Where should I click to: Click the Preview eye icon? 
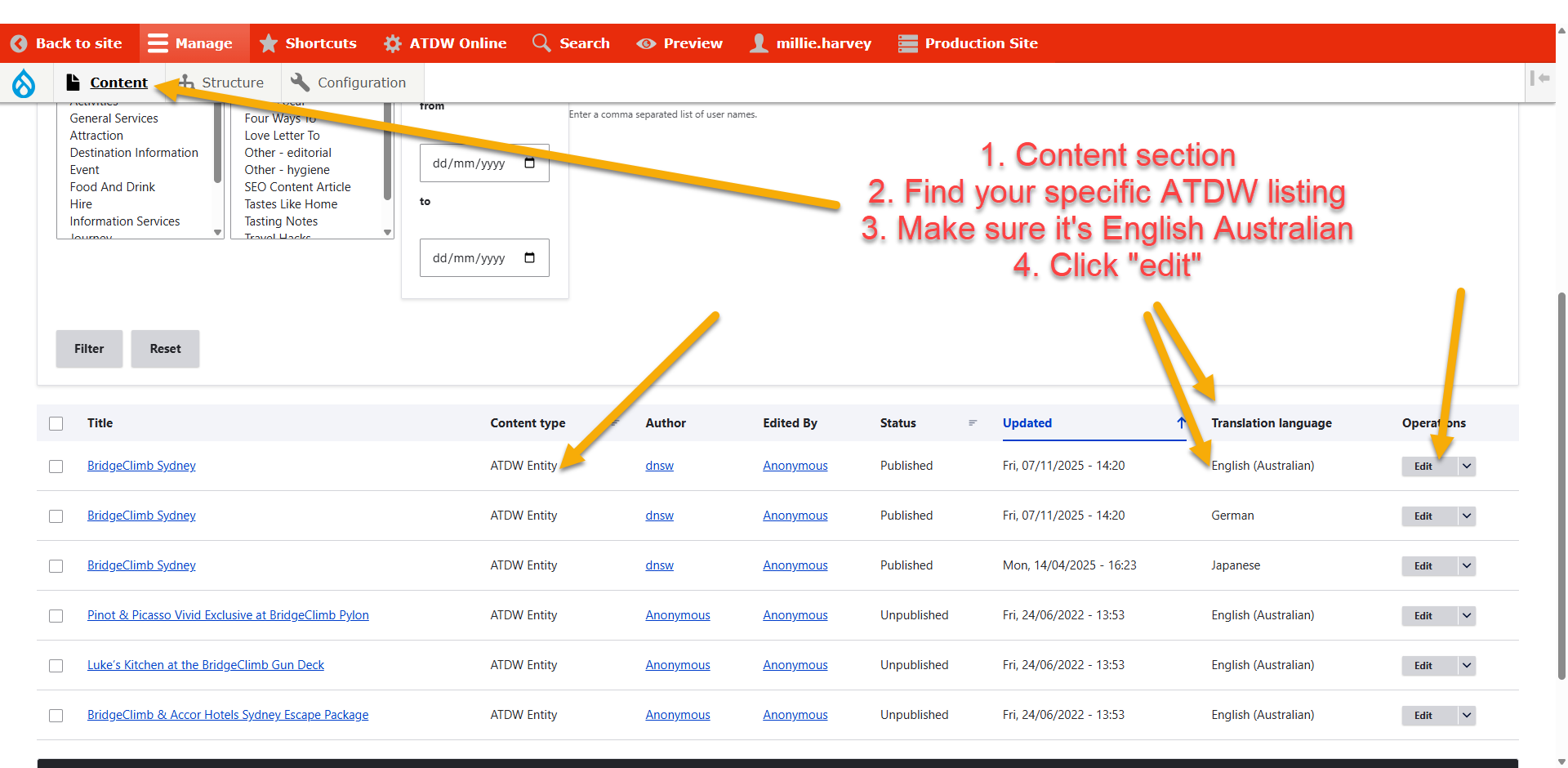click(x=646, y=43)
